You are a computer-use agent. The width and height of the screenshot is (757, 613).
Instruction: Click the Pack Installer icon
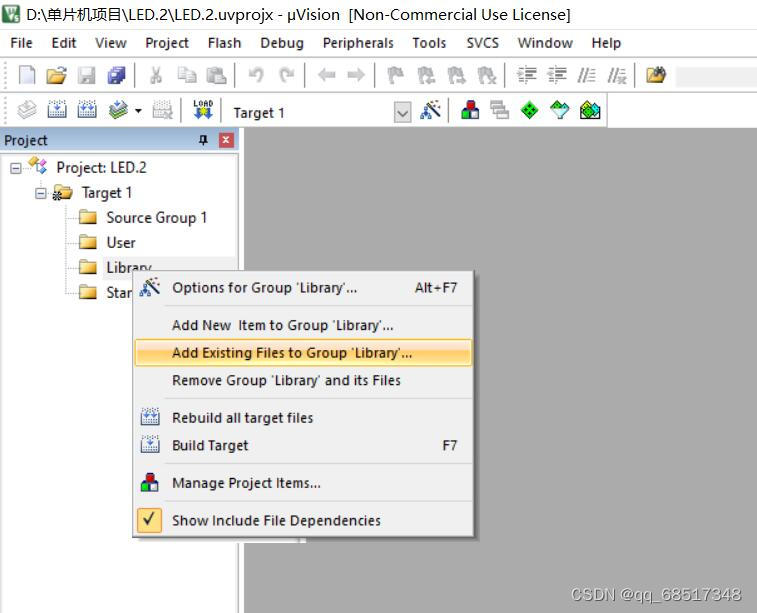point(590,110)
